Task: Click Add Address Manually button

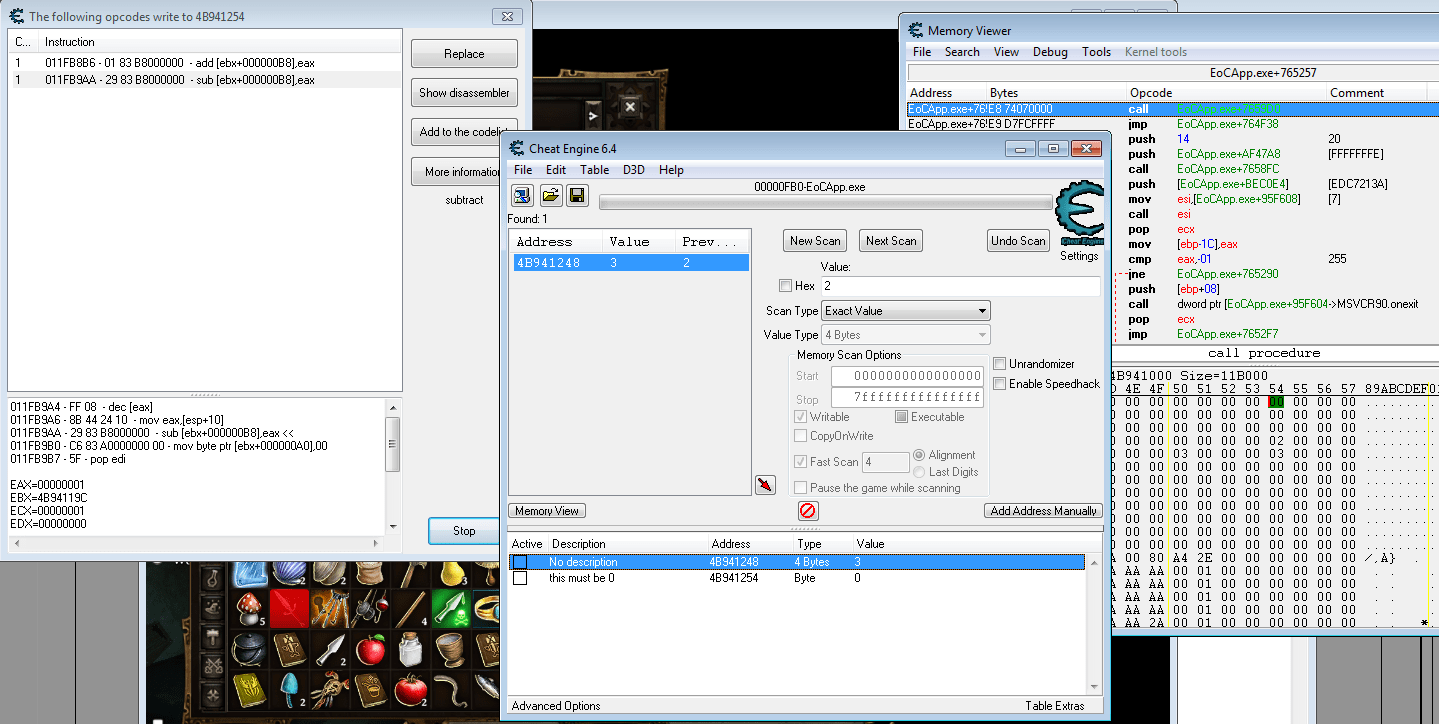Action: pyautogui.click(x=1043, y=511)
